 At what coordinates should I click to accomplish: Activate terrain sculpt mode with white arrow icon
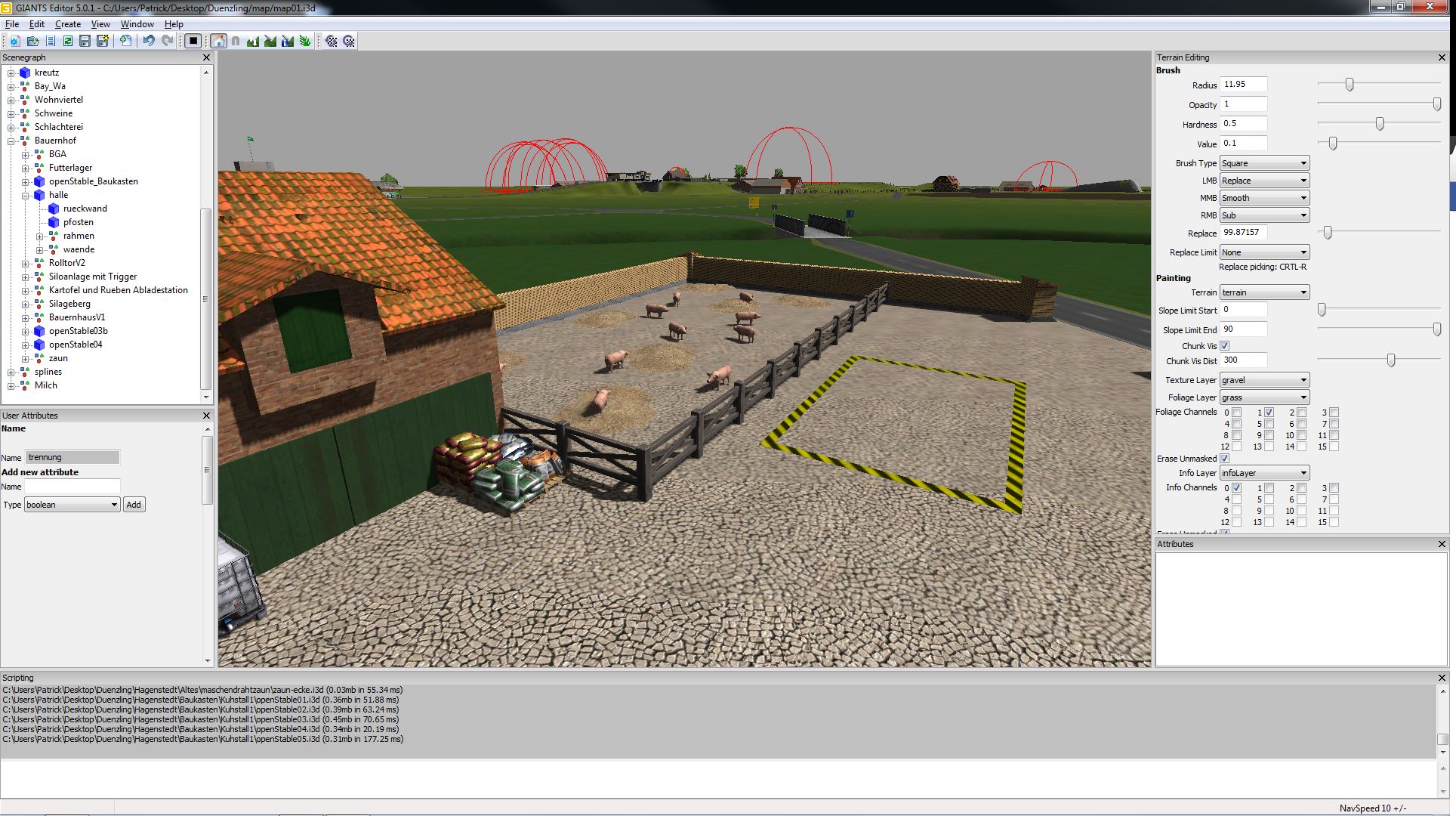pos(253,41)
